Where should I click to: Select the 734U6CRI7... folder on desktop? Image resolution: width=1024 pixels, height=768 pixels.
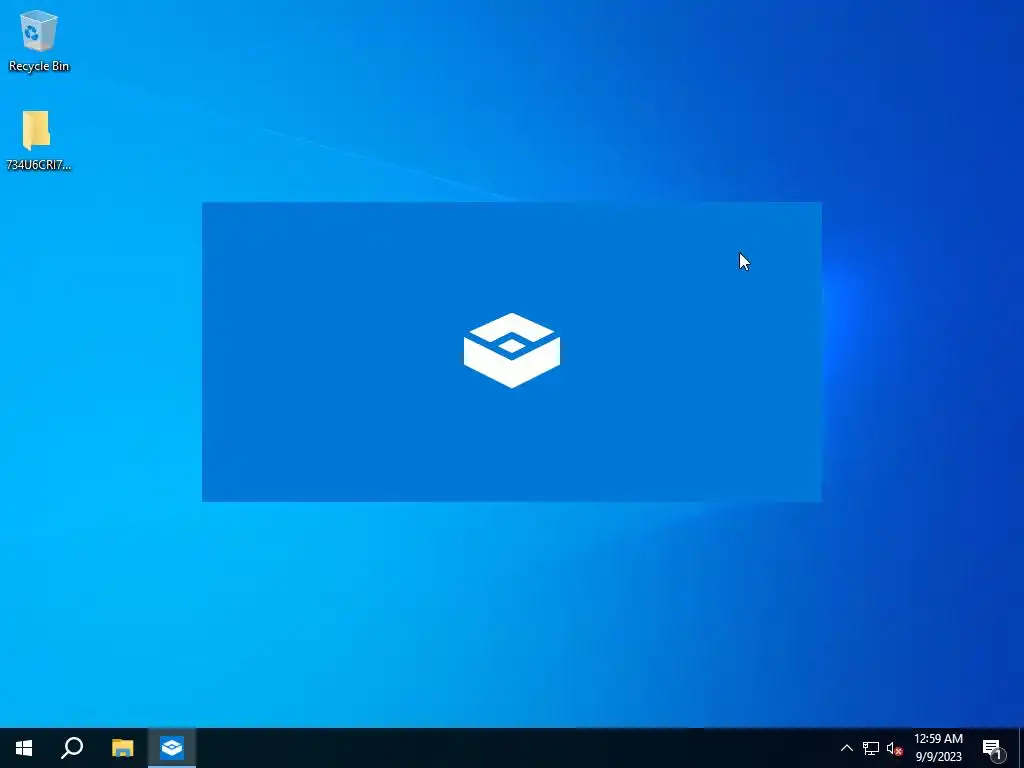pyautogui.click(x=38, y=140)
